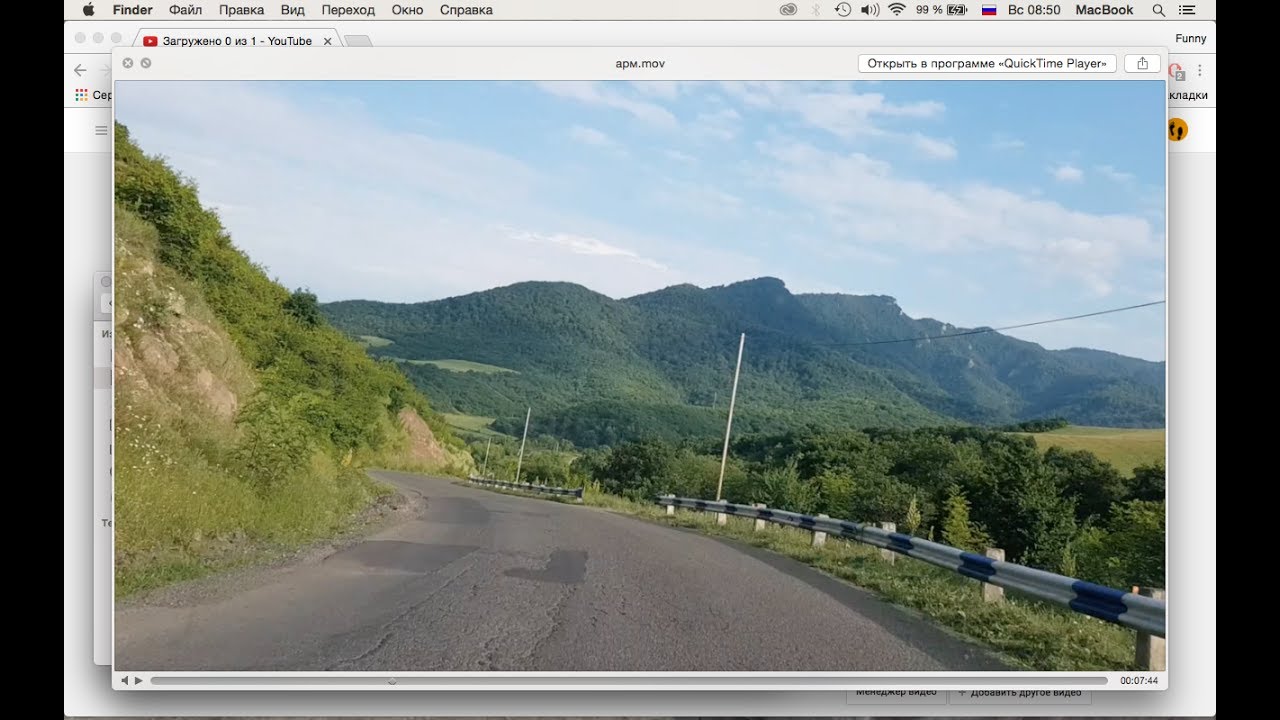Click the battery status indicator
This screenshot has width=1280, height=720.
point(941,10)
